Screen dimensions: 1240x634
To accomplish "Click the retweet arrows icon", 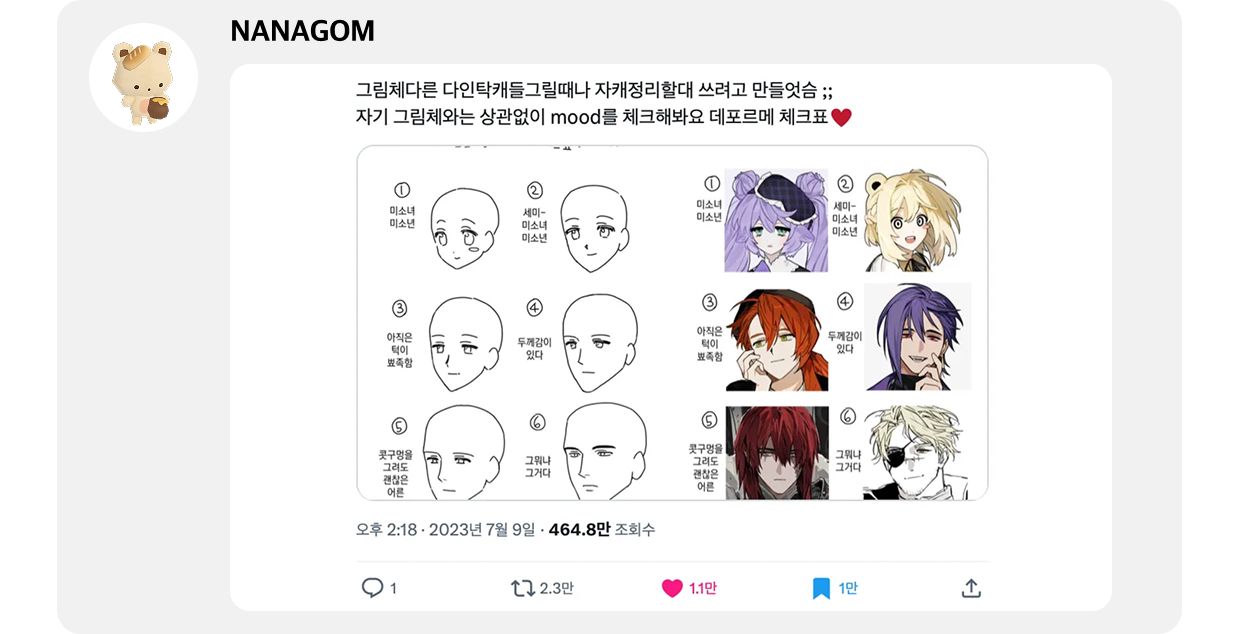I will tap(522, 588).
